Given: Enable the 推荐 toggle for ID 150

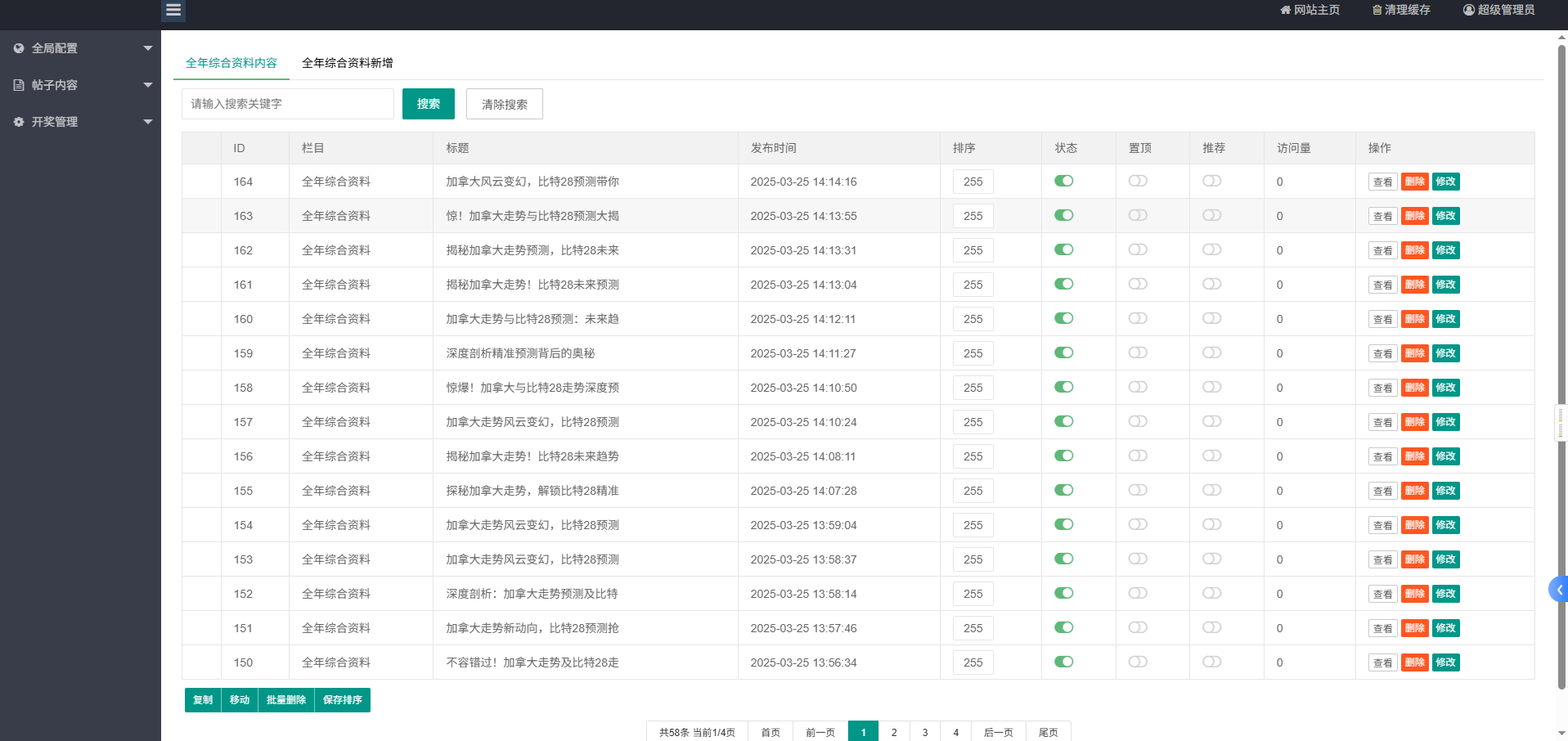Looking at the screenshot, I should pyautogui.click(x=1211, y=662).
